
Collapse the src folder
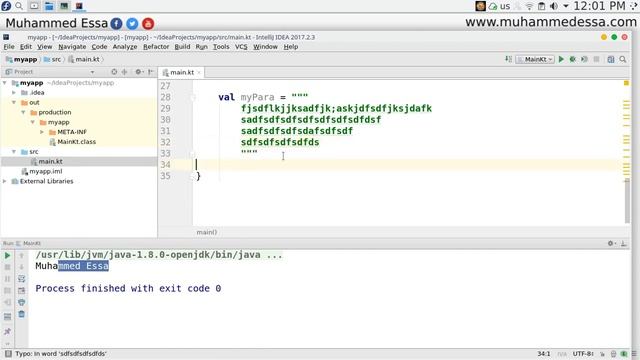[14, 151]
